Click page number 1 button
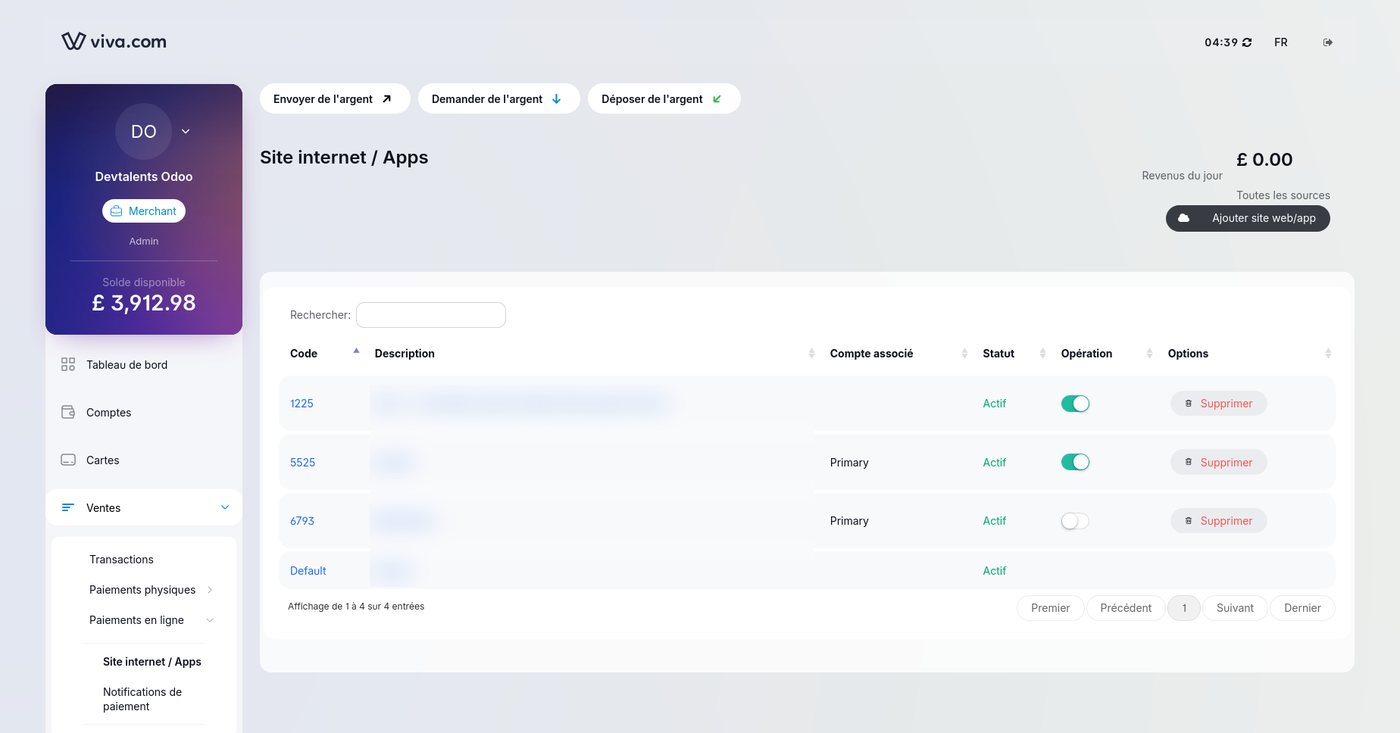 click(x=1184, y=608)
